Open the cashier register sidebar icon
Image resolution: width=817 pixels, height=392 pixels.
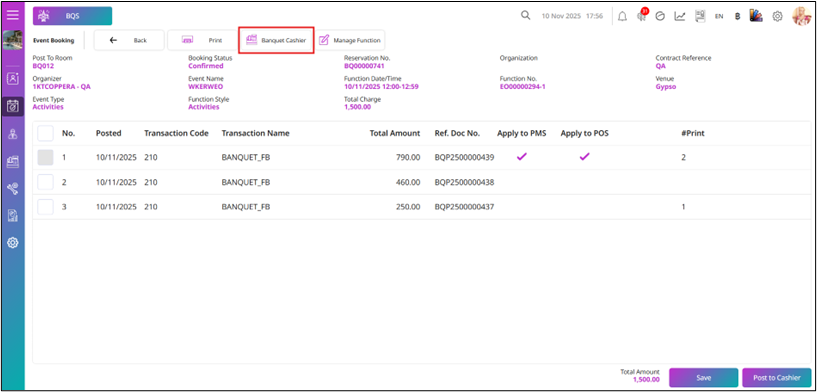point(13,162)
